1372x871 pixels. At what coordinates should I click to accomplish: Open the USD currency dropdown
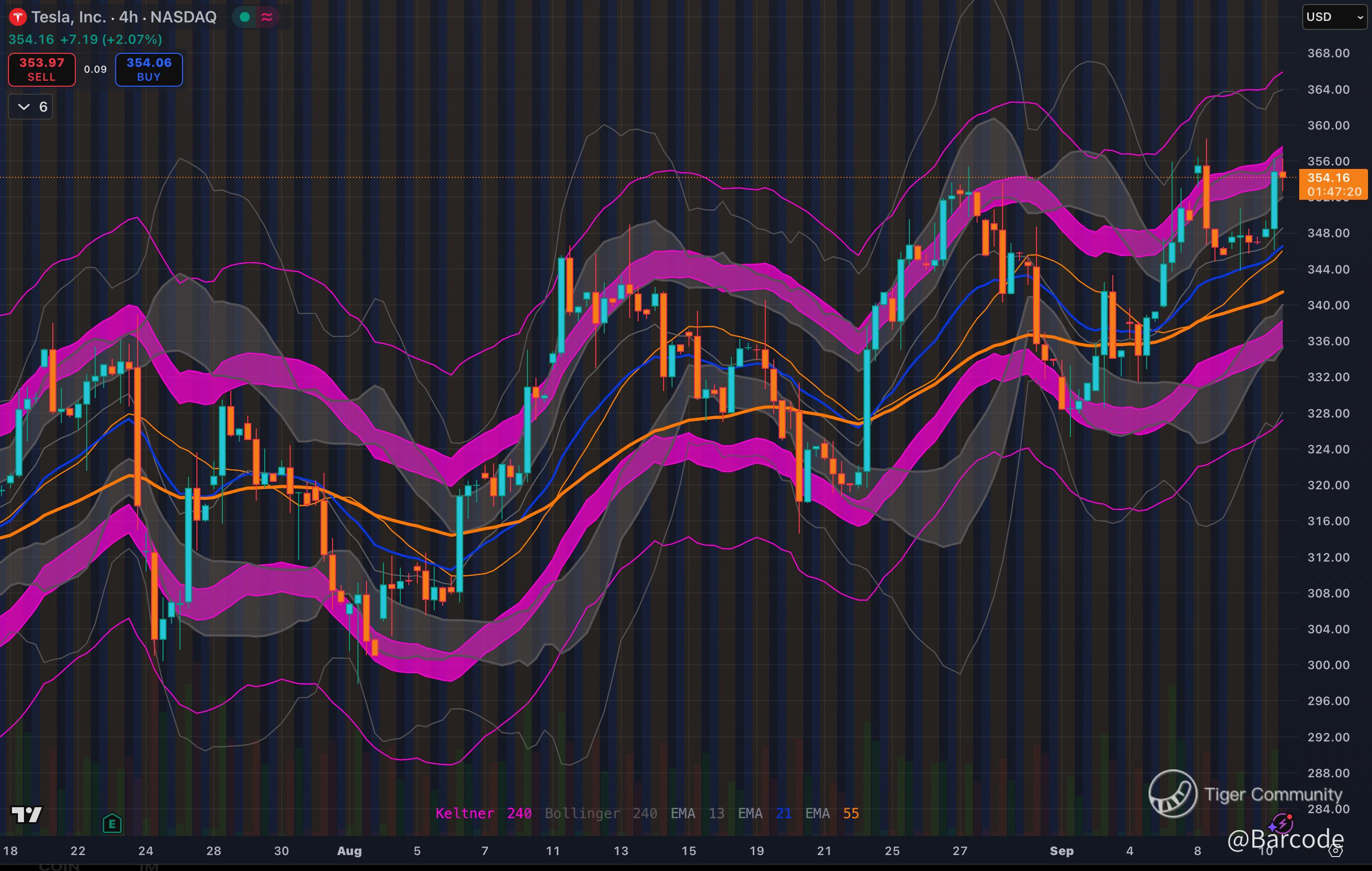coord(1334,17)
